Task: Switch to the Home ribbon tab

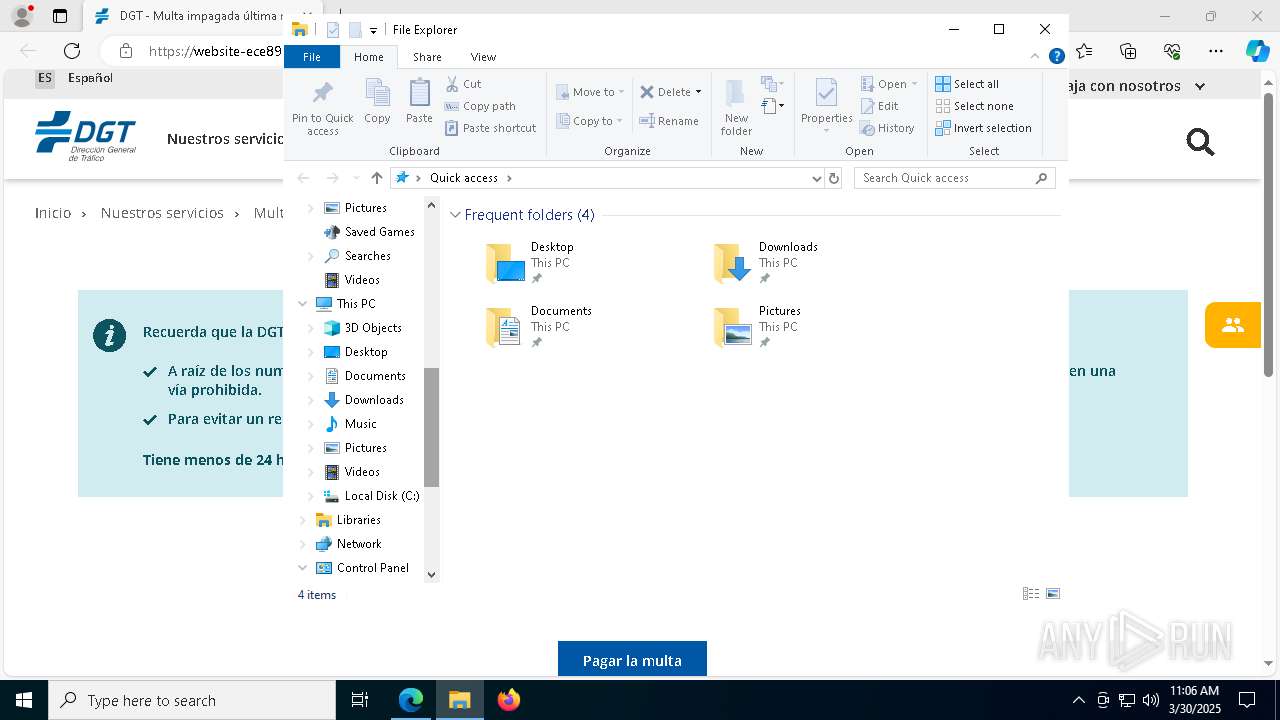Action: tap(369, 57)
